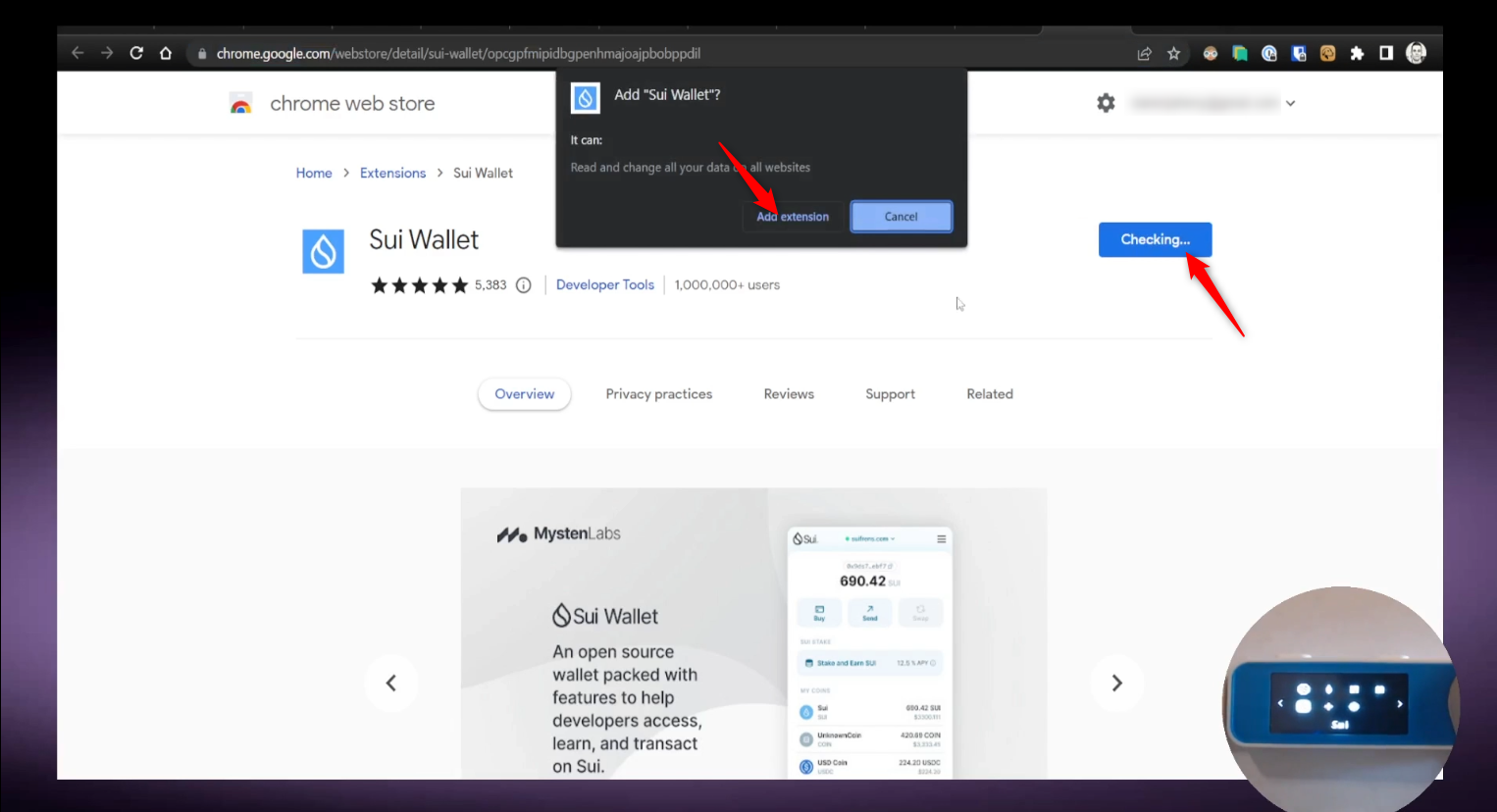Click the chrome web store rainbow logo
Viewport: 1497px width, 812px height.
(240, 104)
